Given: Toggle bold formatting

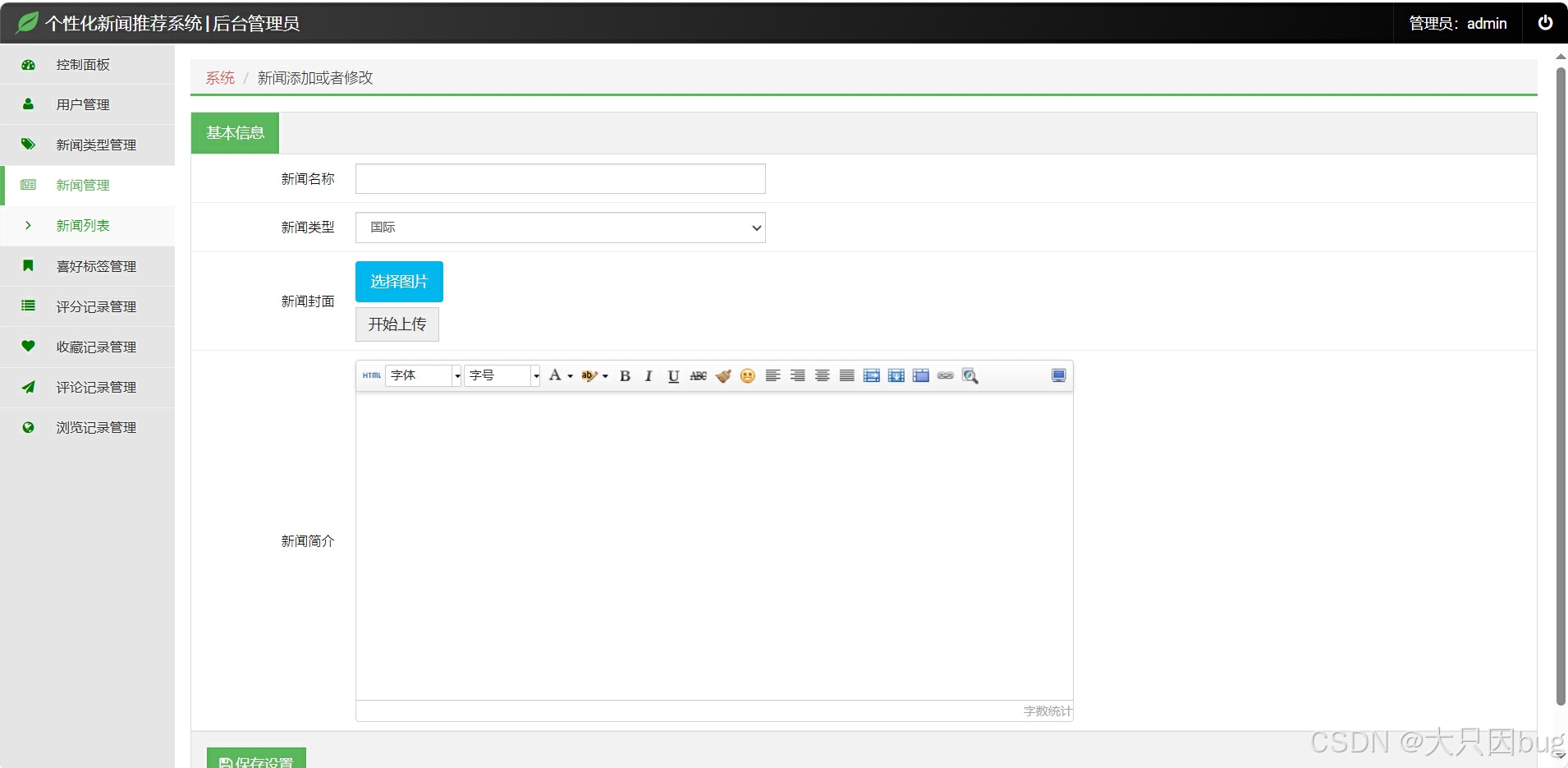Looking at the screenshot, I should pyautogui.click(x=625, y=375).
